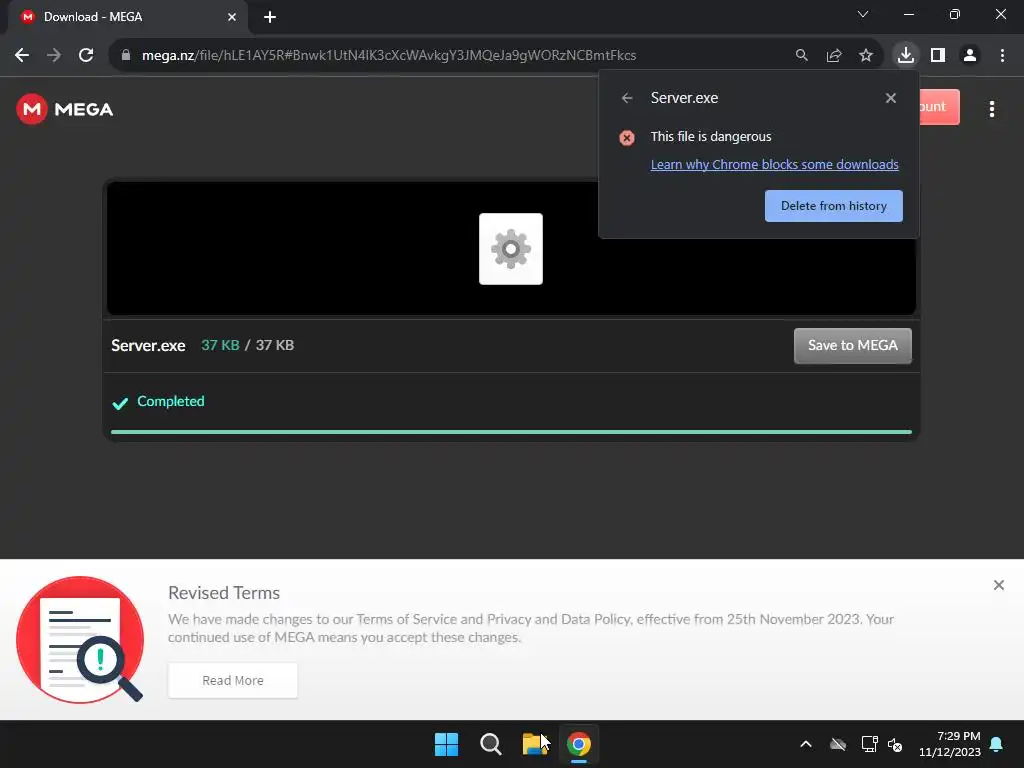
Task: Click Delete from history button
Action: click(834, 206)
